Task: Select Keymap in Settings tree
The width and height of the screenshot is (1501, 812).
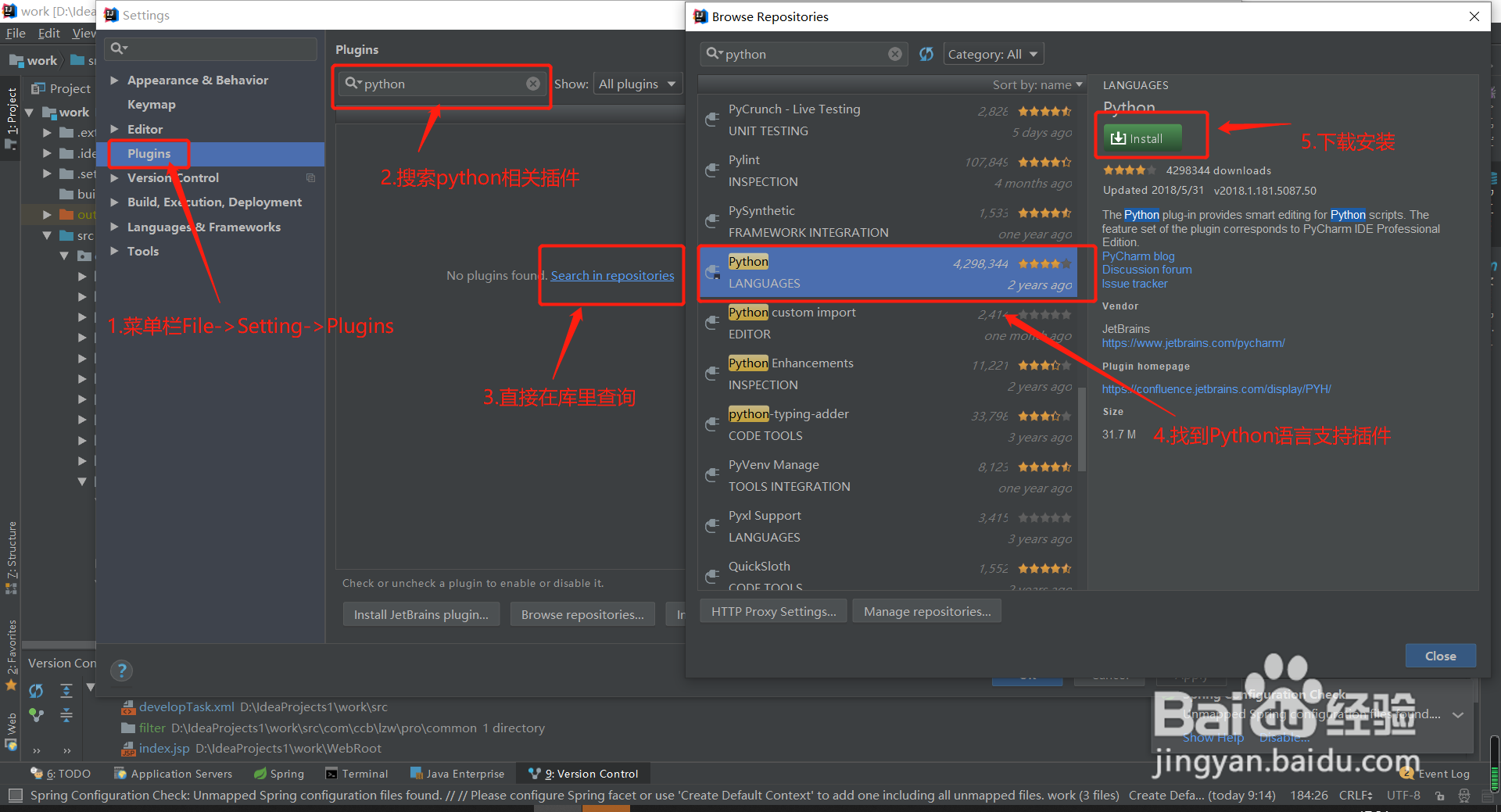Action: pos(151,104)
